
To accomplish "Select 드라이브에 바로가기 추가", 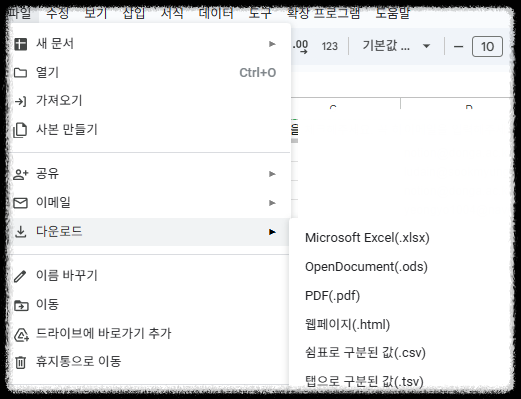I will click(150, 334).
